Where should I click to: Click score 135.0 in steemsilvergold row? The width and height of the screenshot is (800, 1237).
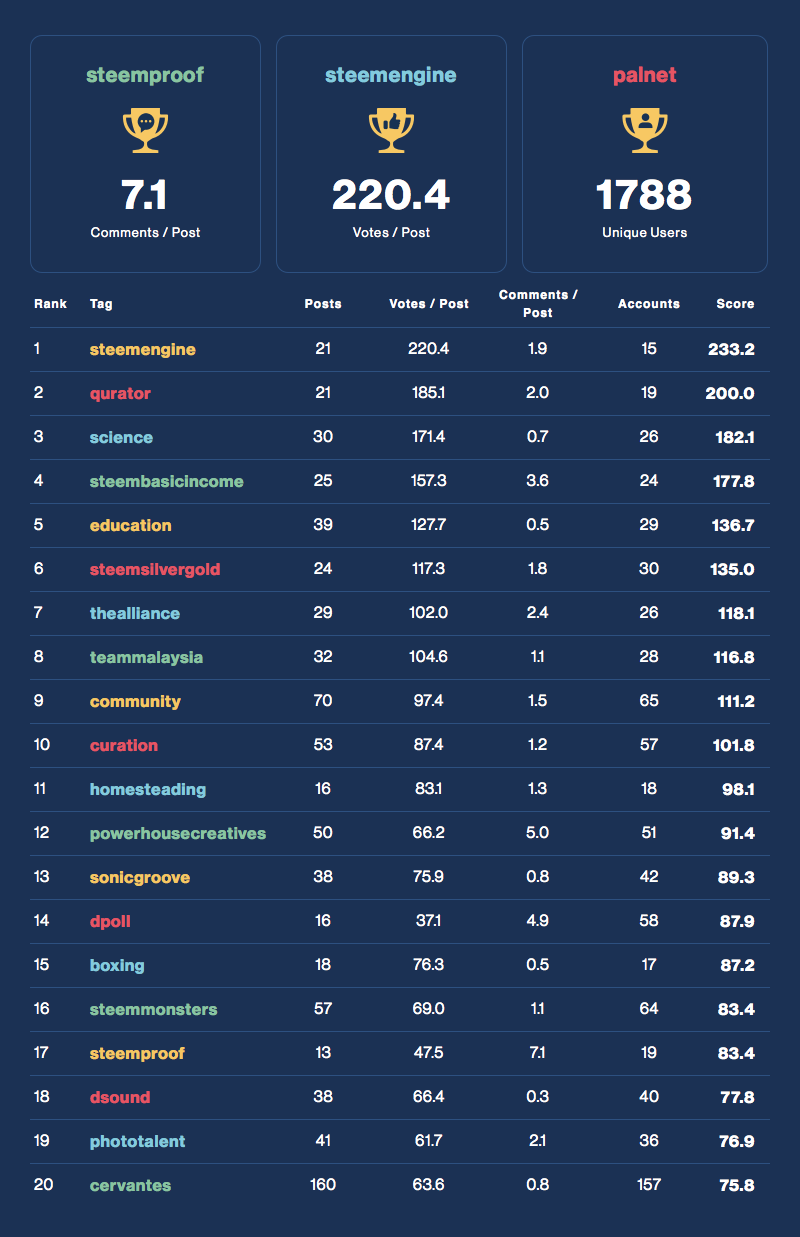(732, 569)
